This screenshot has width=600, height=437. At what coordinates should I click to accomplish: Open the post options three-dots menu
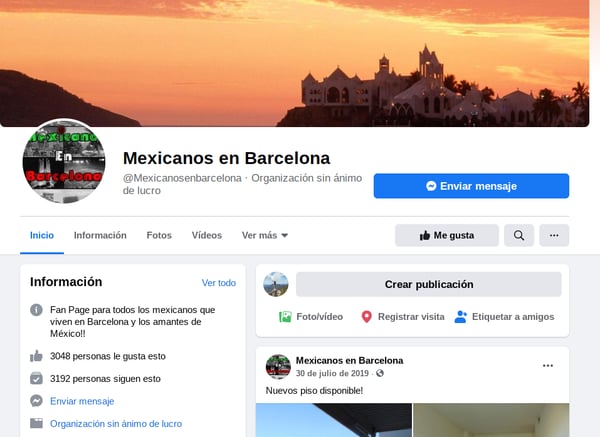click(548, 366)
